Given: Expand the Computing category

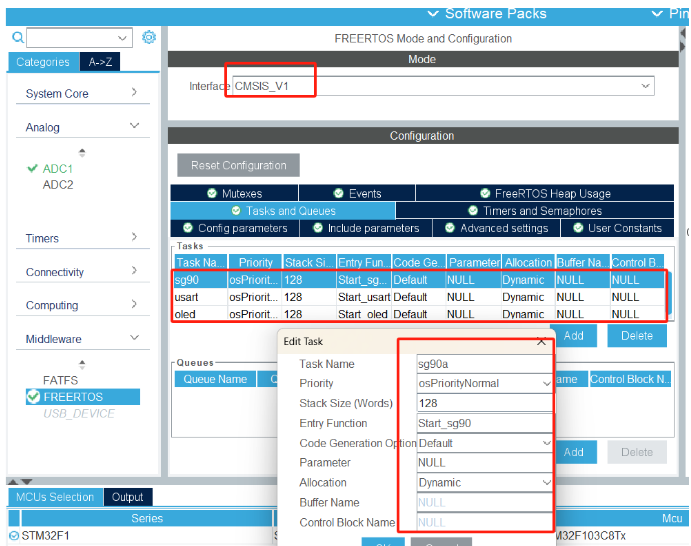Looking at the screenshot, I should coord(134,304).
